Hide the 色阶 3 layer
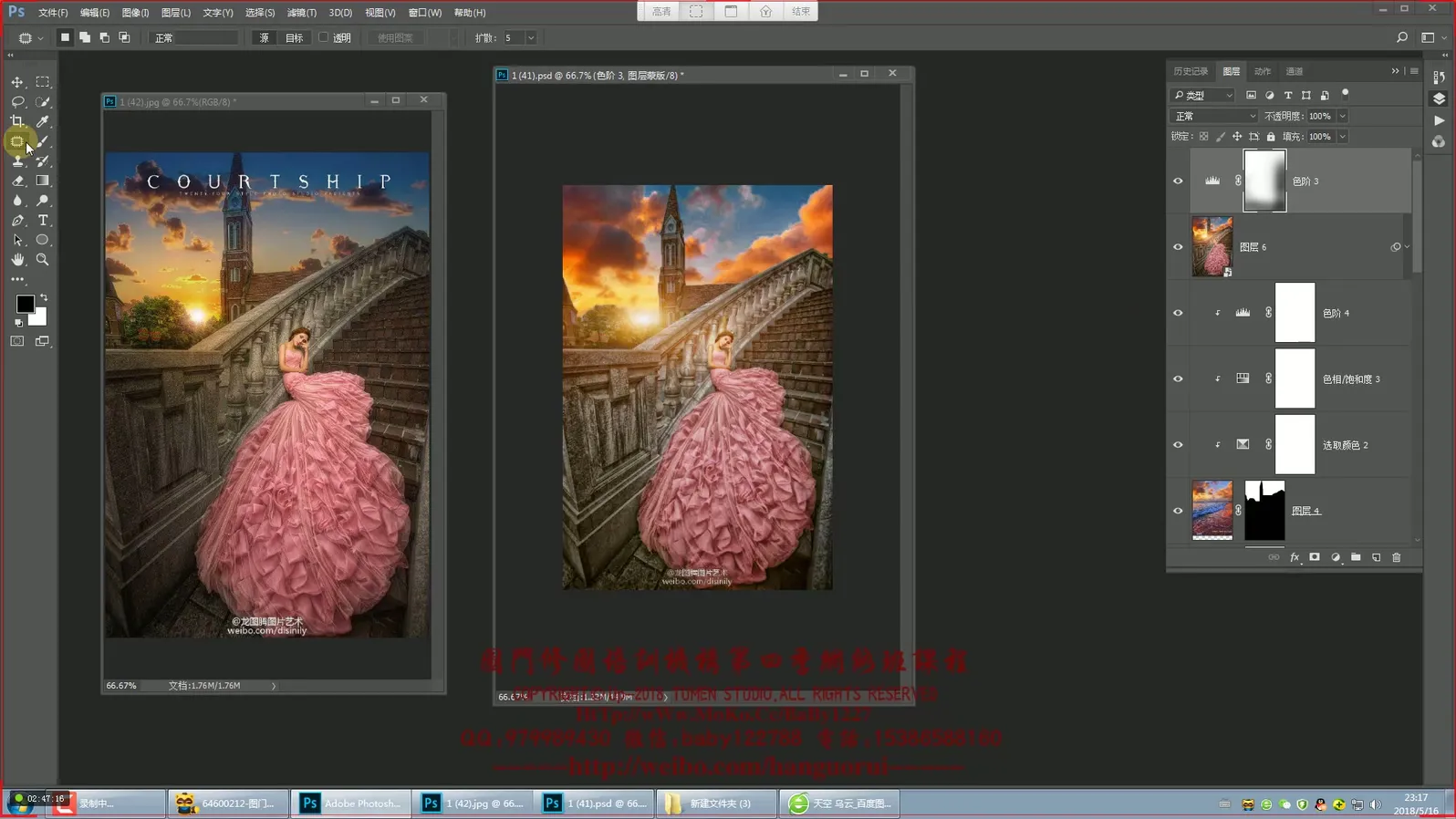Image resolution: width=1456 pixels, height=819 pixels. (x=1178, y=181)
